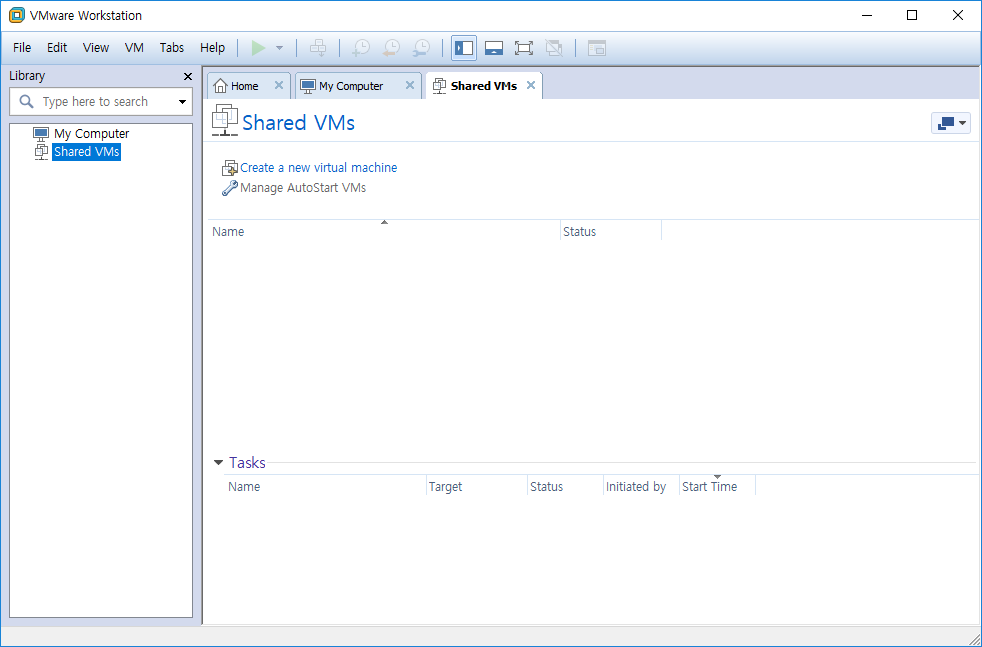Viewport: 982px width, 647px height.
Task: Sort tasks by Initiated by column
Action: click(x=641, y=487)
